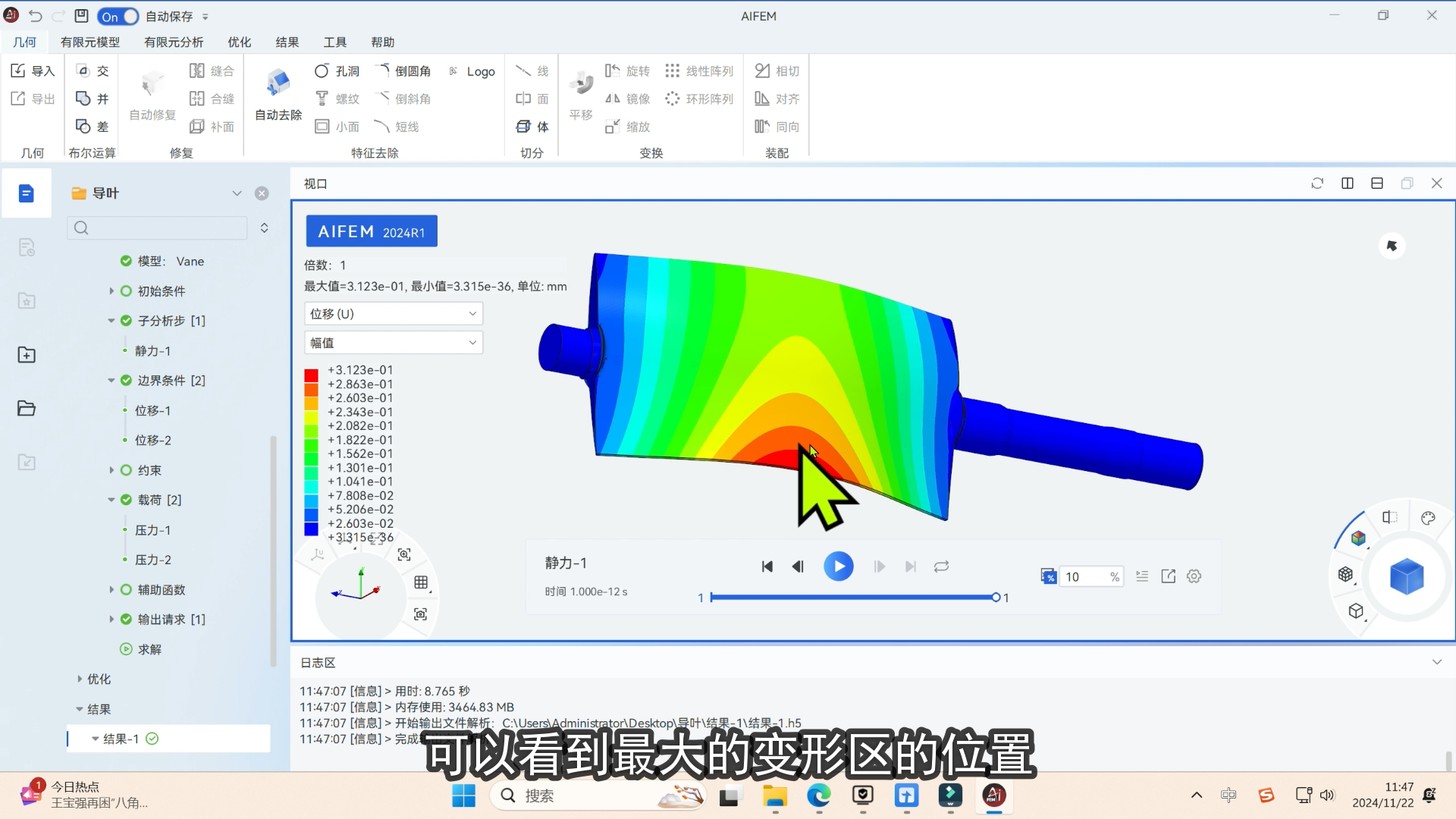Click the 求解 solve item

[149, 649]
